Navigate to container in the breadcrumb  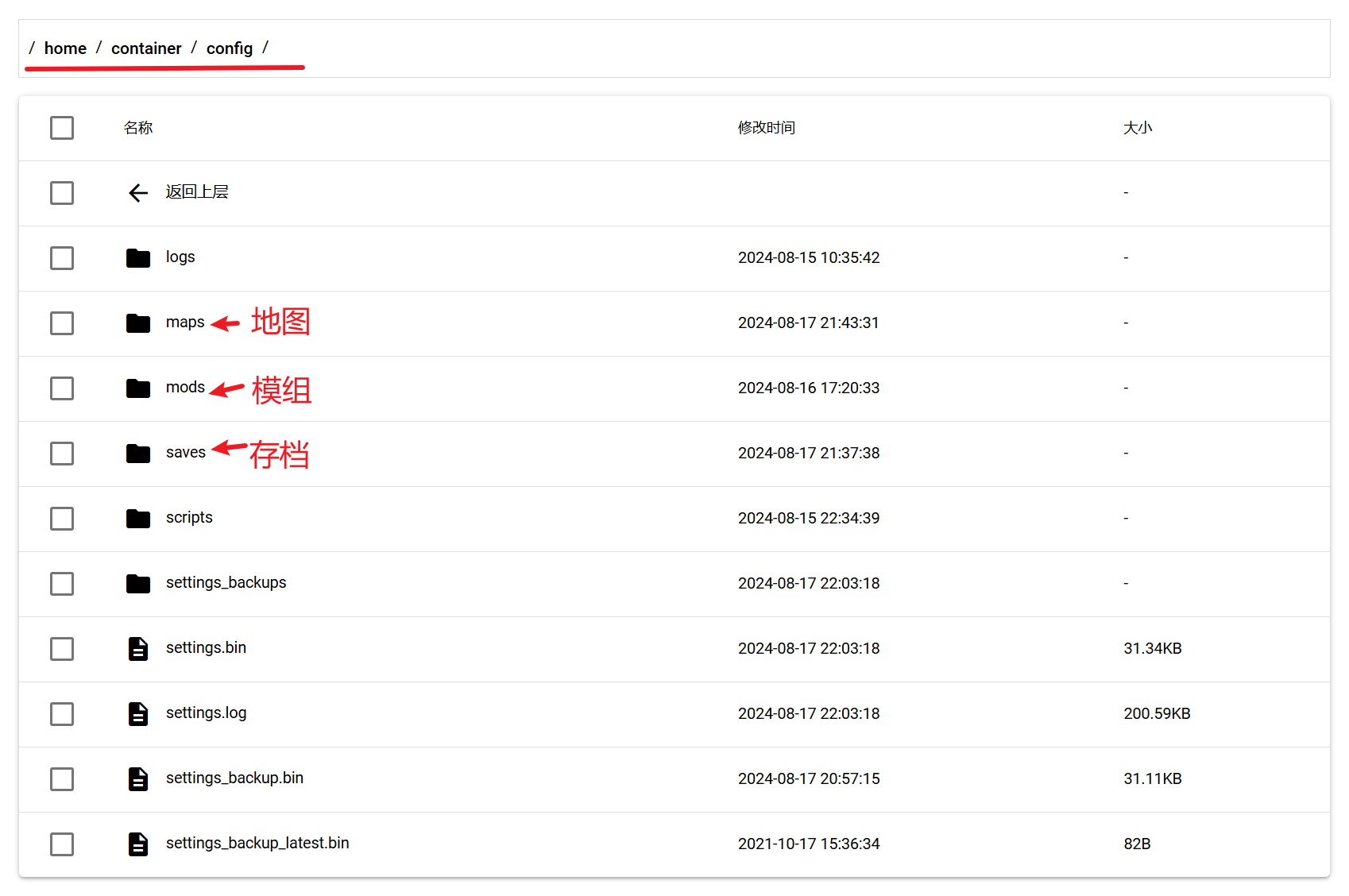(x=146, y=48)
